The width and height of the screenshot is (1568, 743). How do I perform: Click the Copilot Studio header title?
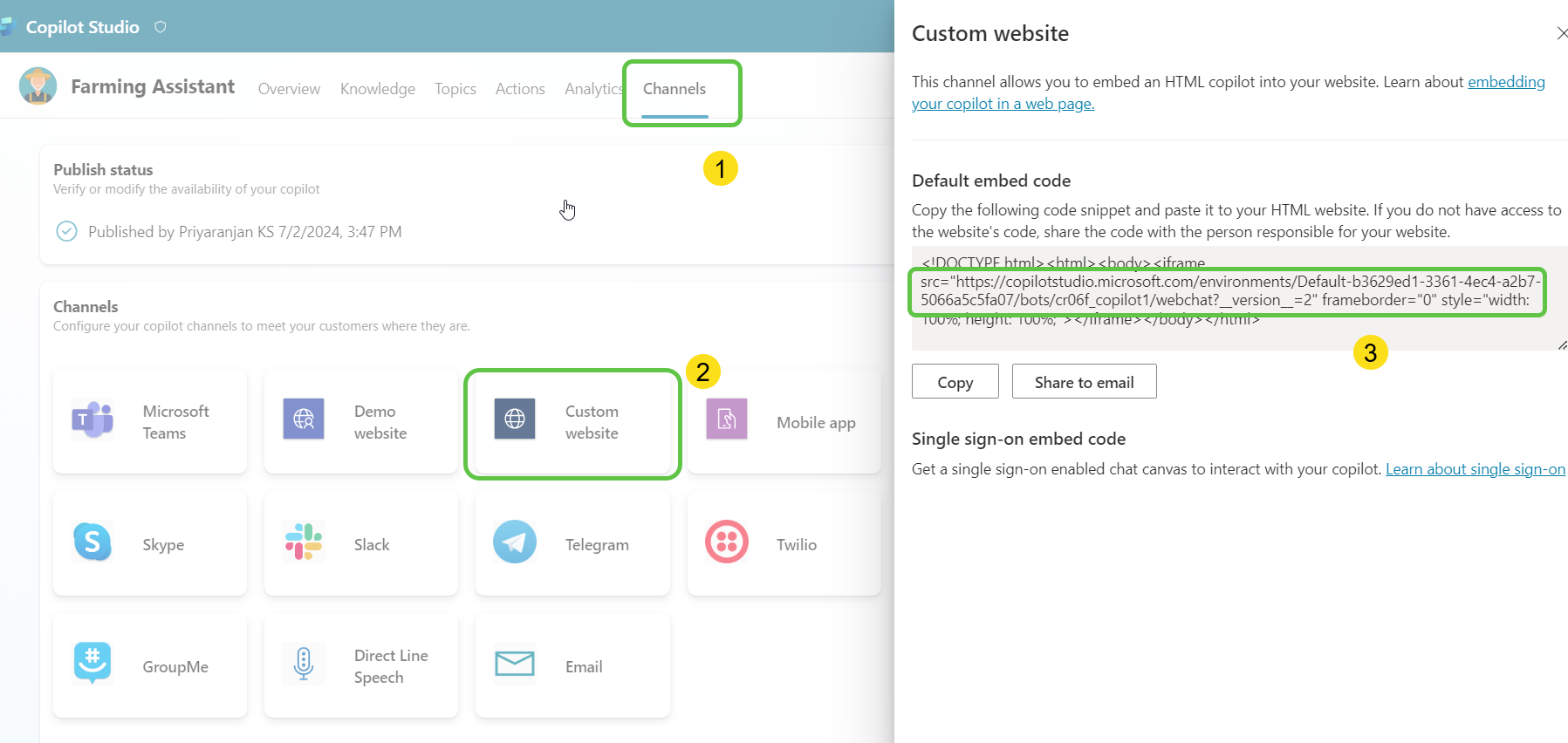coord(83,27)
